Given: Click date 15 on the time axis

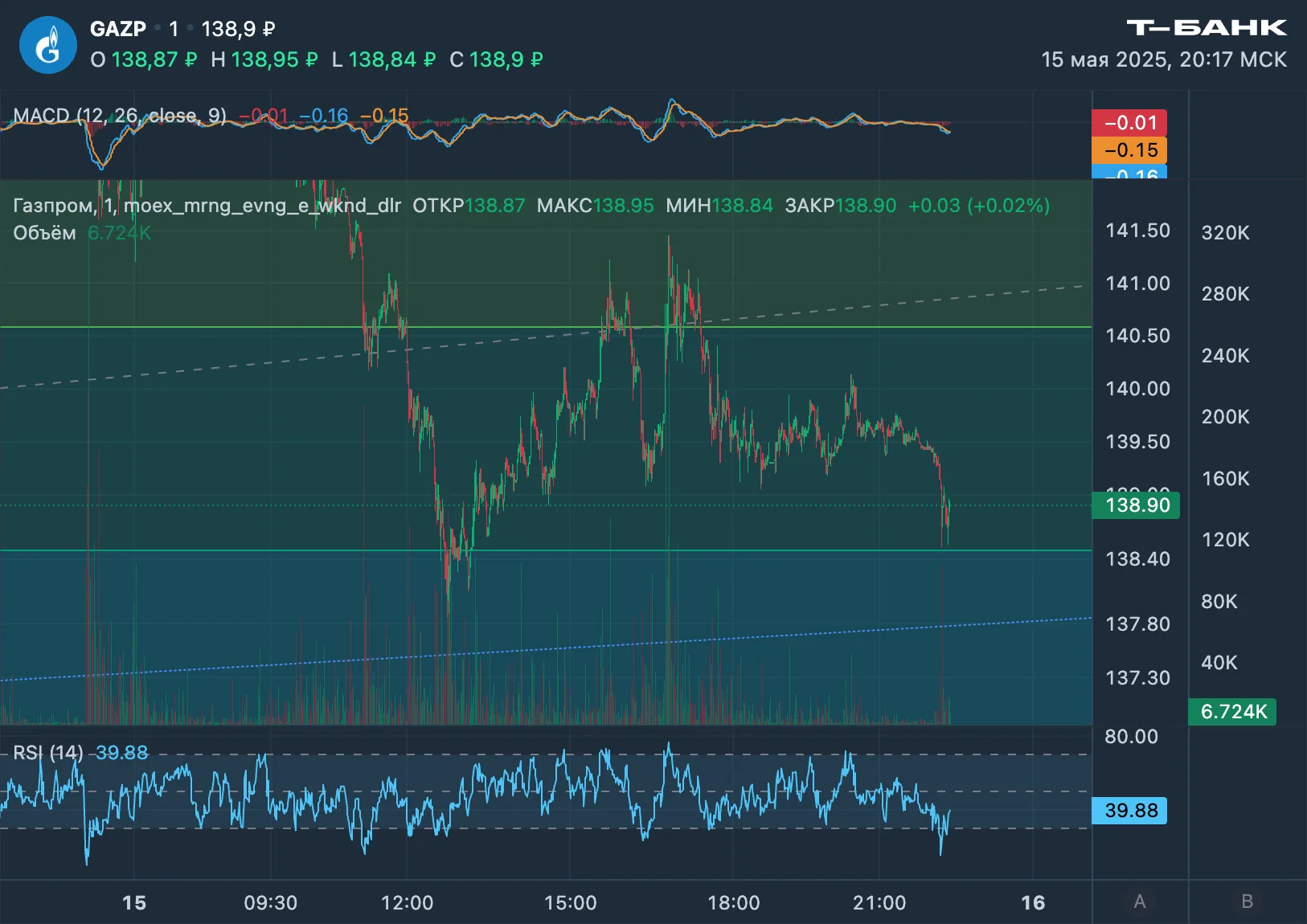Looking at the screenshot, I should click(x=134, y=903).
